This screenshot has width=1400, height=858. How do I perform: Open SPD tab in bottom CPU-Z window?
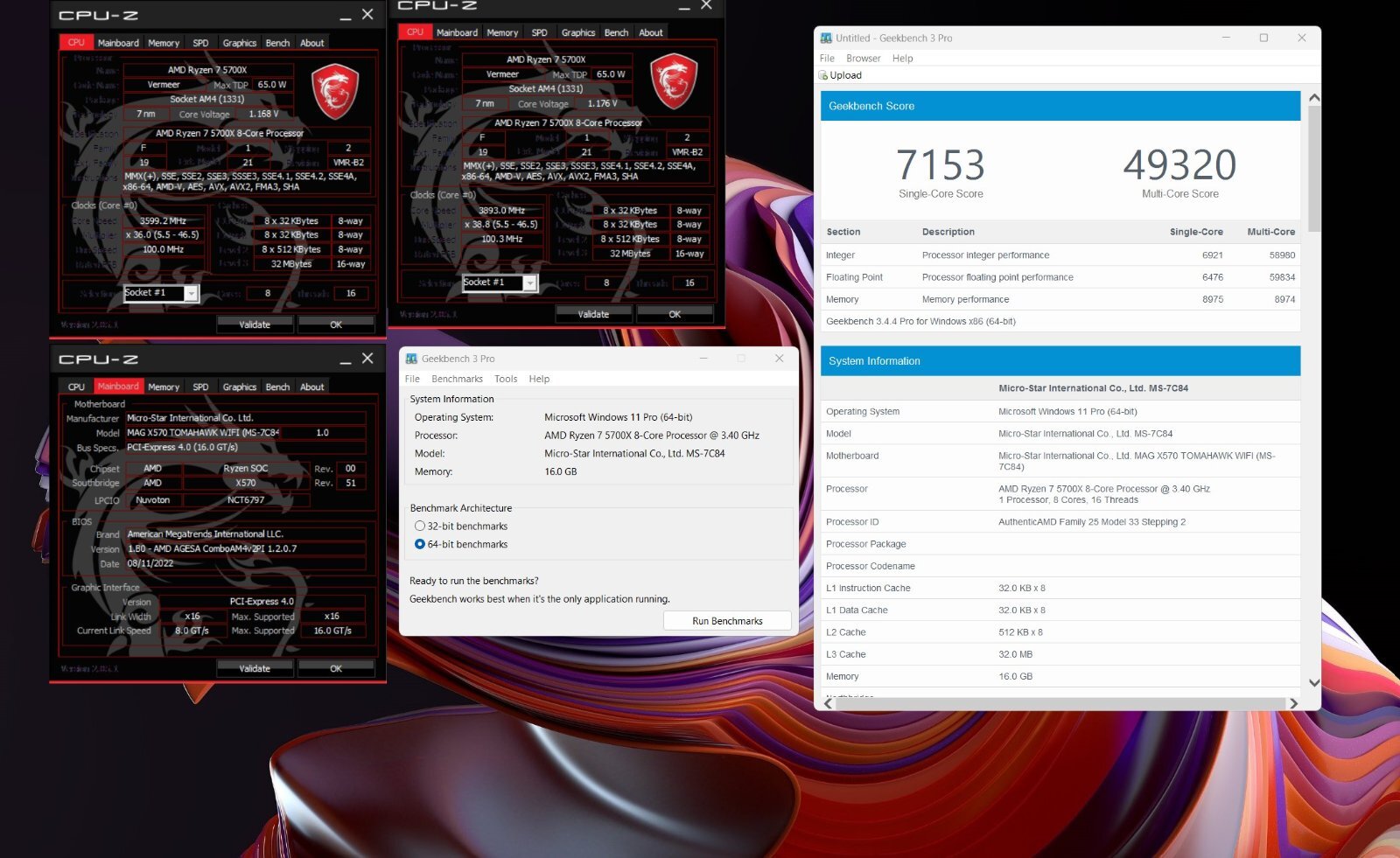click(x=200, y=387)
